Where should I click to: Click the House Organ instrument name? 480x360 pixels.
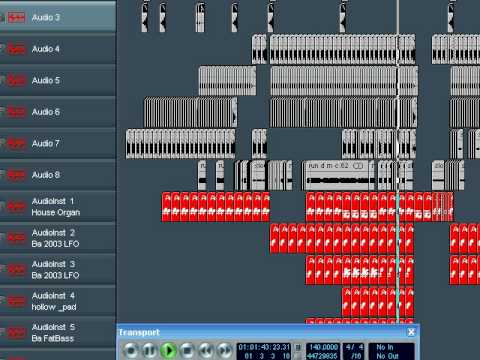[x=56, y=212]
